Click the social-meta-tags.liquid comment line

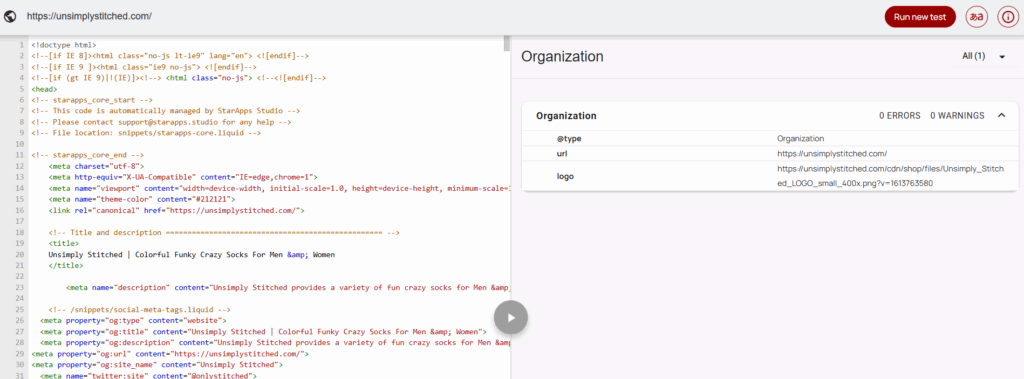(139, 309)
